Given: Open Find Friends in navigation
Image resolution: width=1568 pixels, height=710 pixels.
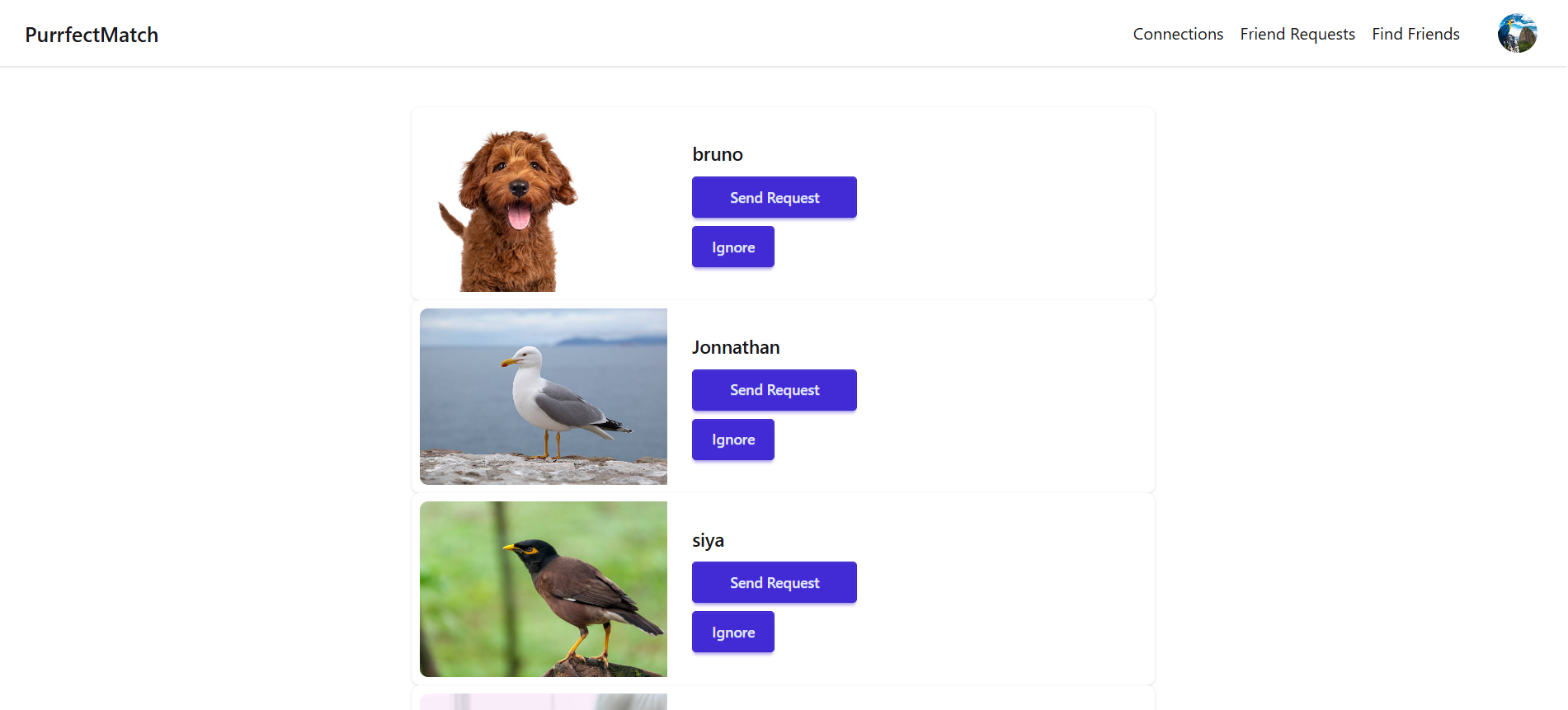Looking at the screenshot, I should 1415,34.
